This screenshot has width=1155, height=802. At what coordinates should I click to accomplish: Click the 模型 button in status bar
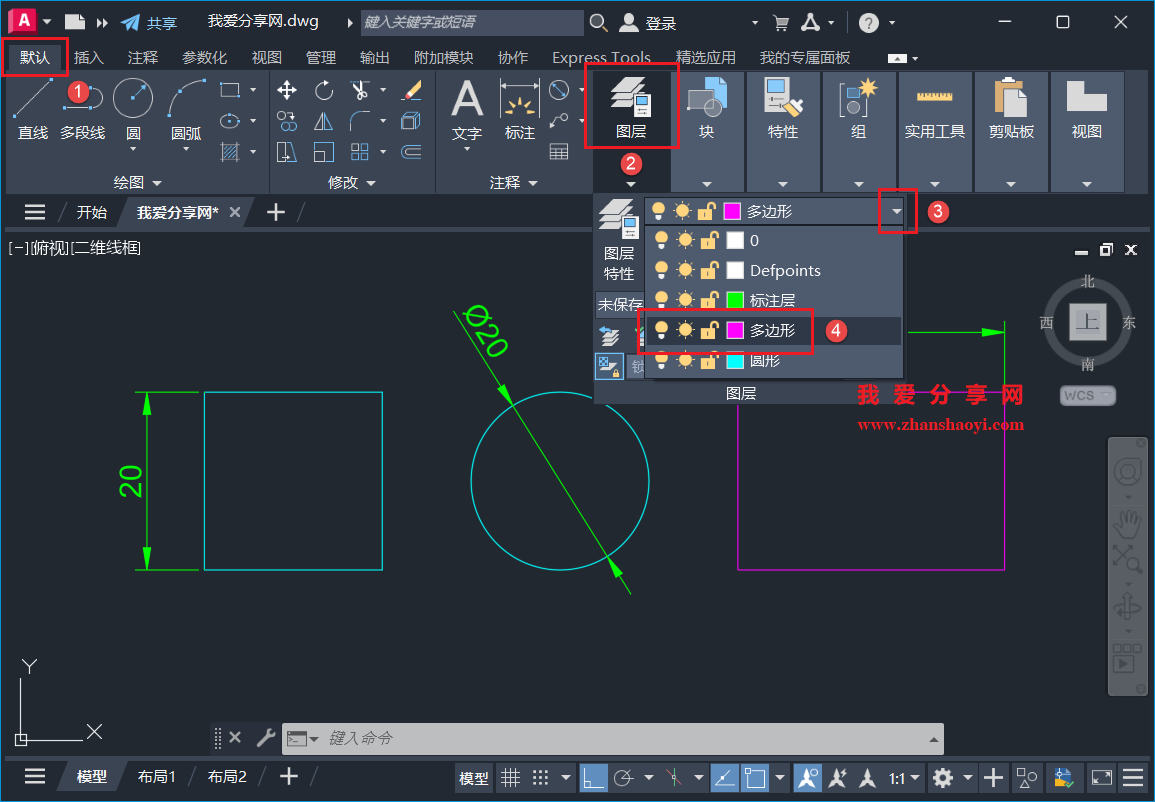coord(473,777)
